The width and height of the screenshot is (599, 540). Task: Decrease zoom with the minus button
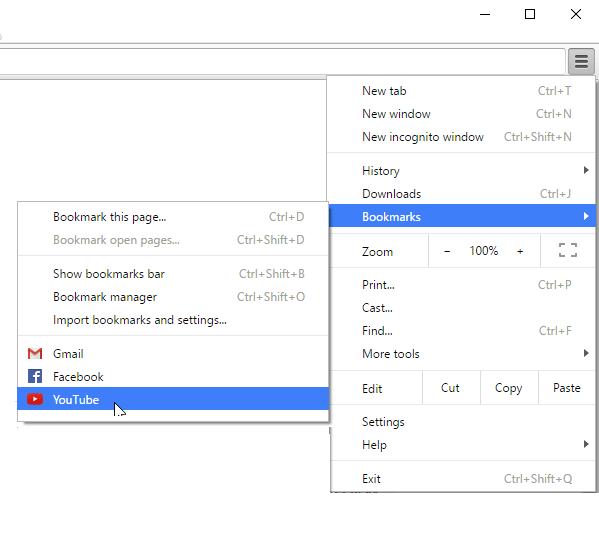(447, 251)
